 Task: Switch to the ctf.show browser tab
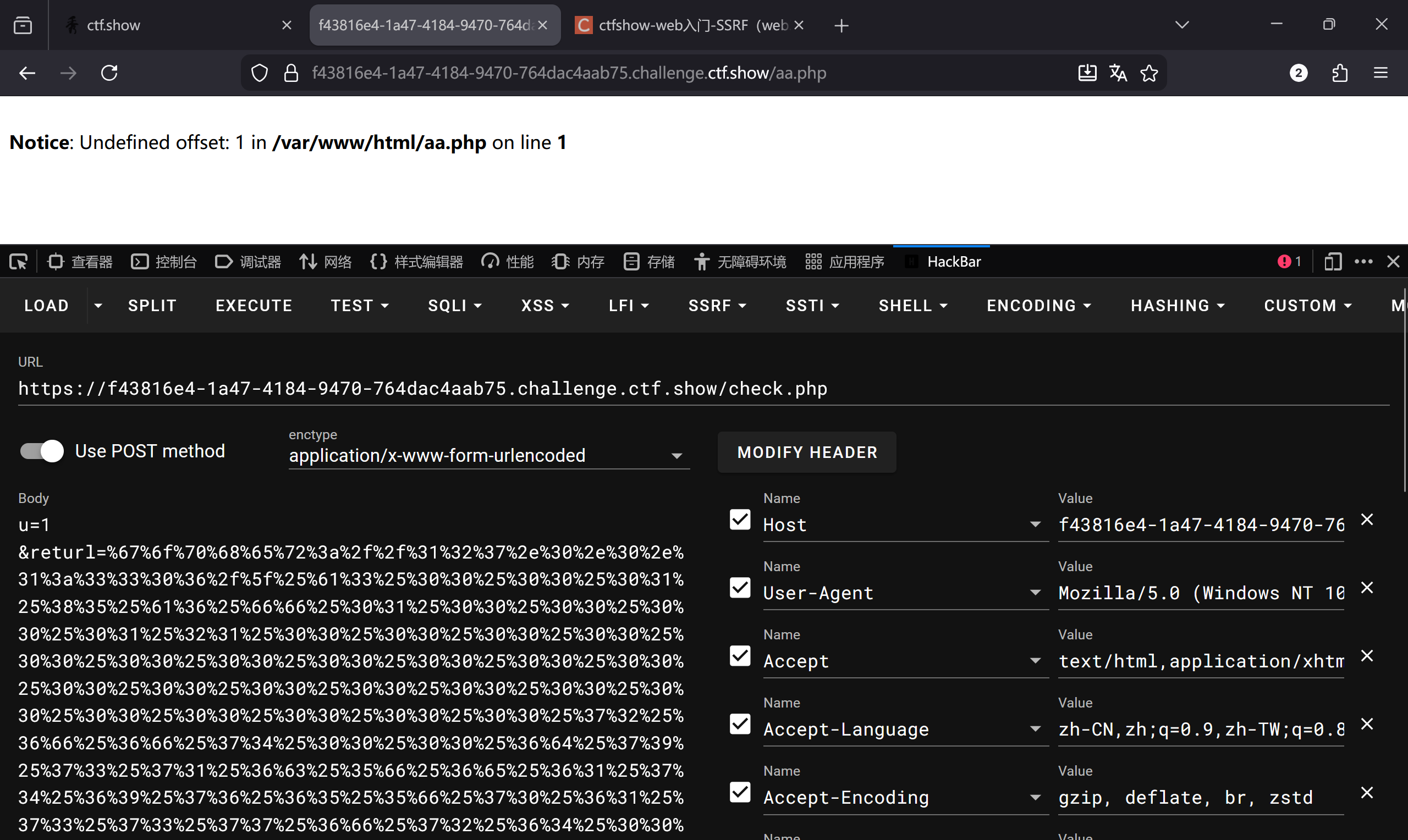coord(170,25)
